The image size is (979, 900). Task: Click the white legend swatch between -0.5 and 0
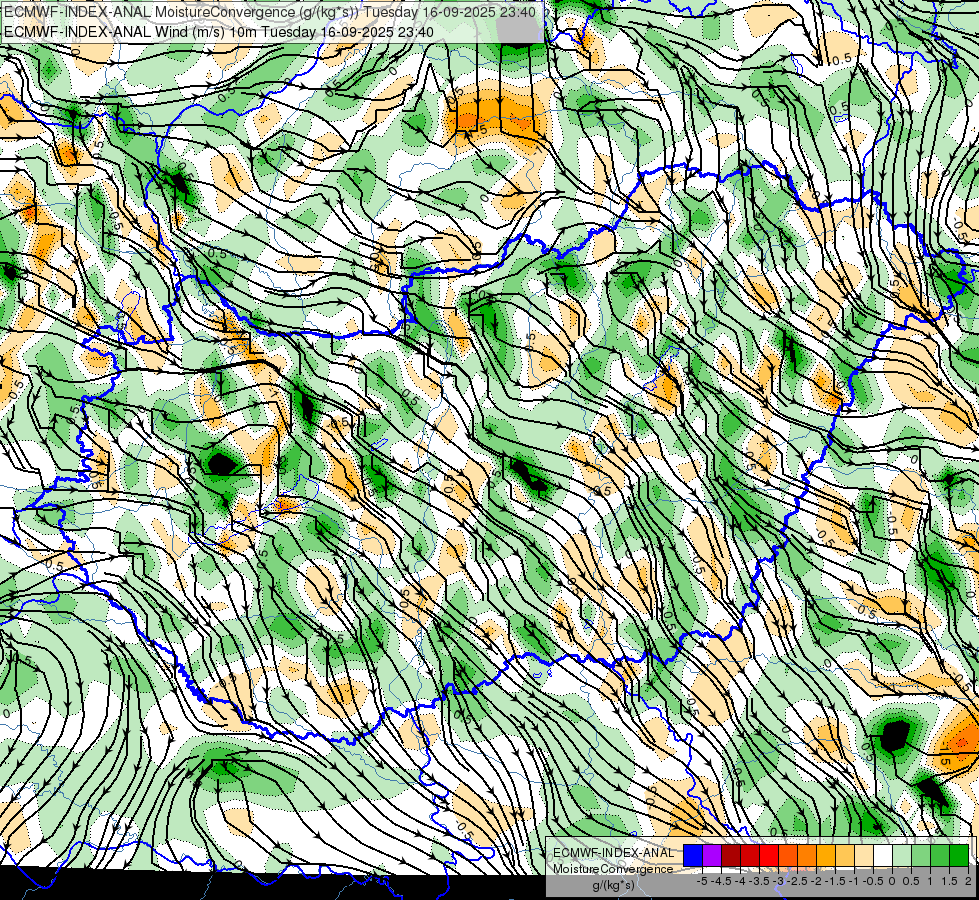pos(882,855)
